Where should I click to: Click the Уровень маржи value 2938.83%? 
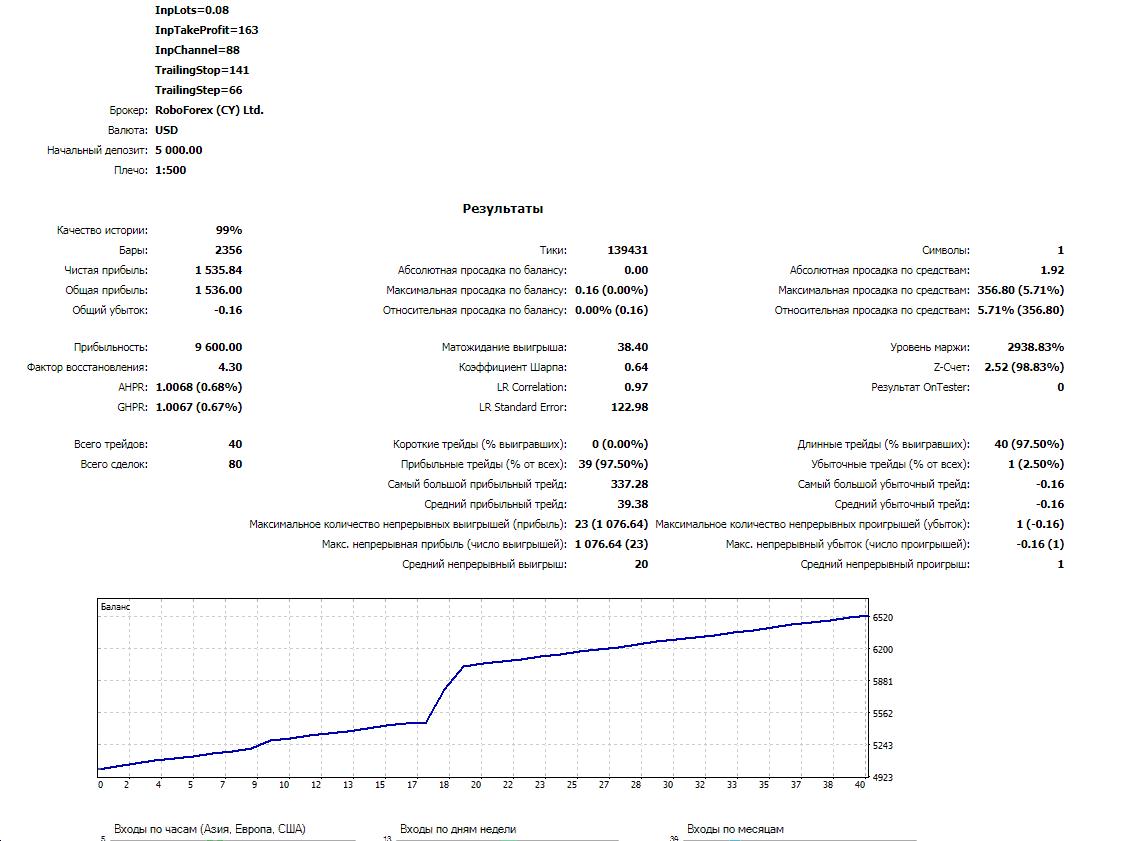[x=1036, y=347]
